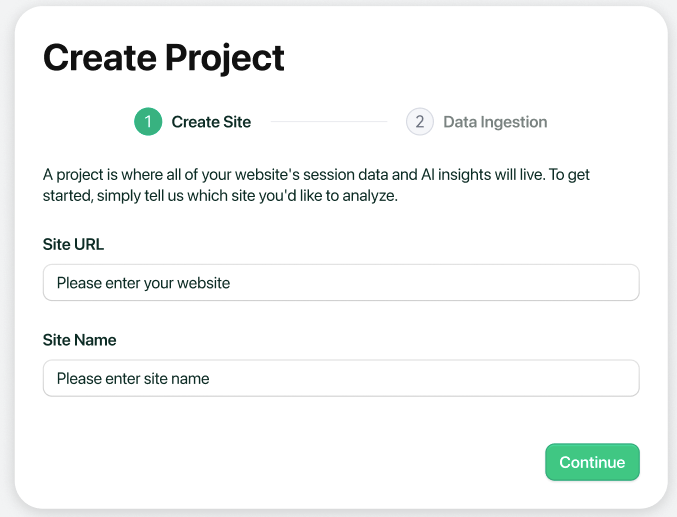Click the right end of Site URL box
The image size is (677, 517).
pyautogui.click(x=620, y=283)
